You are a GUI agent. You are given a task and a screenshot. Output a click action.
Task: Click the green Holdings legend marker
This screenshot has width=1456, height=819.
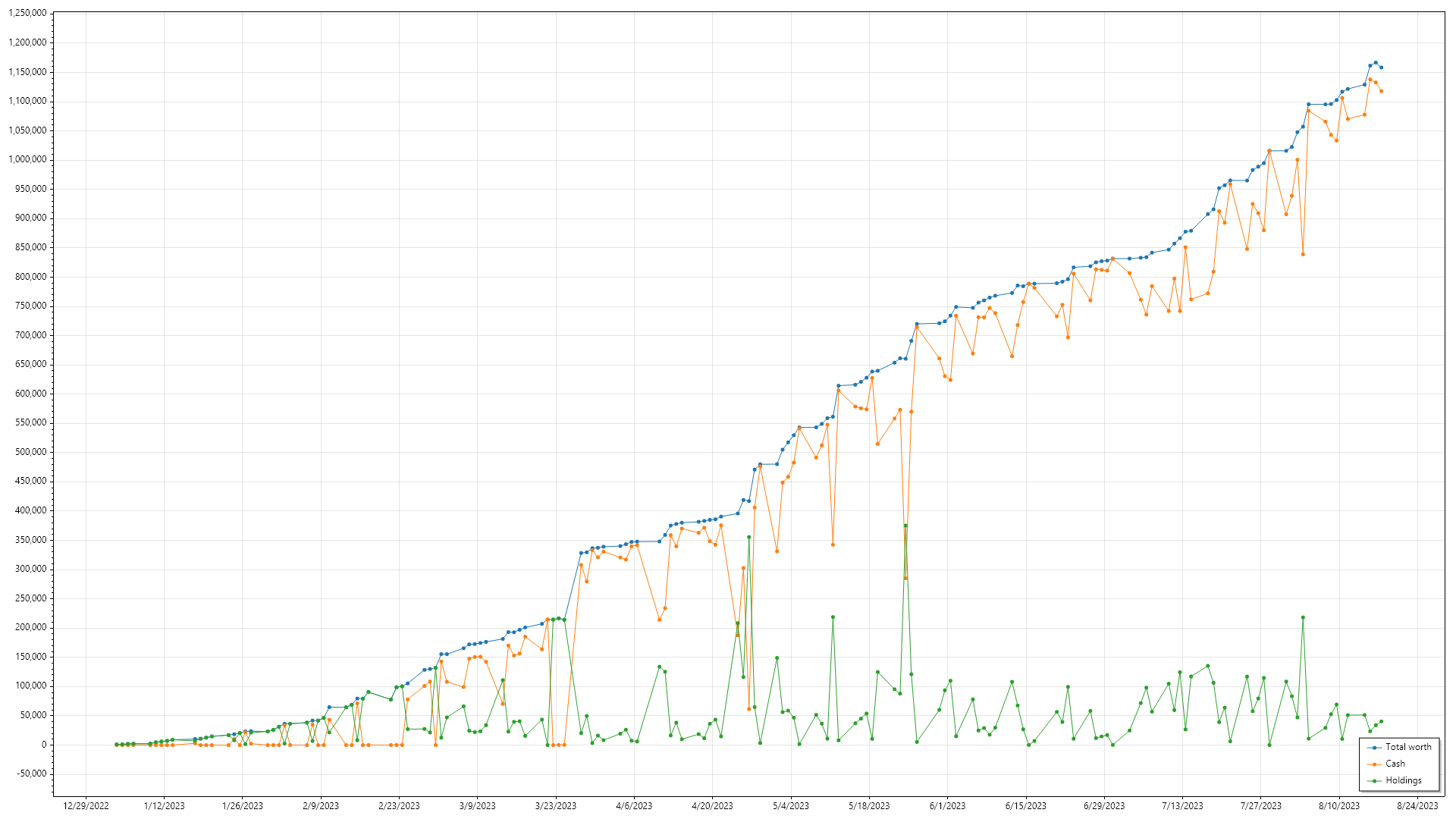click(1374, 781)
